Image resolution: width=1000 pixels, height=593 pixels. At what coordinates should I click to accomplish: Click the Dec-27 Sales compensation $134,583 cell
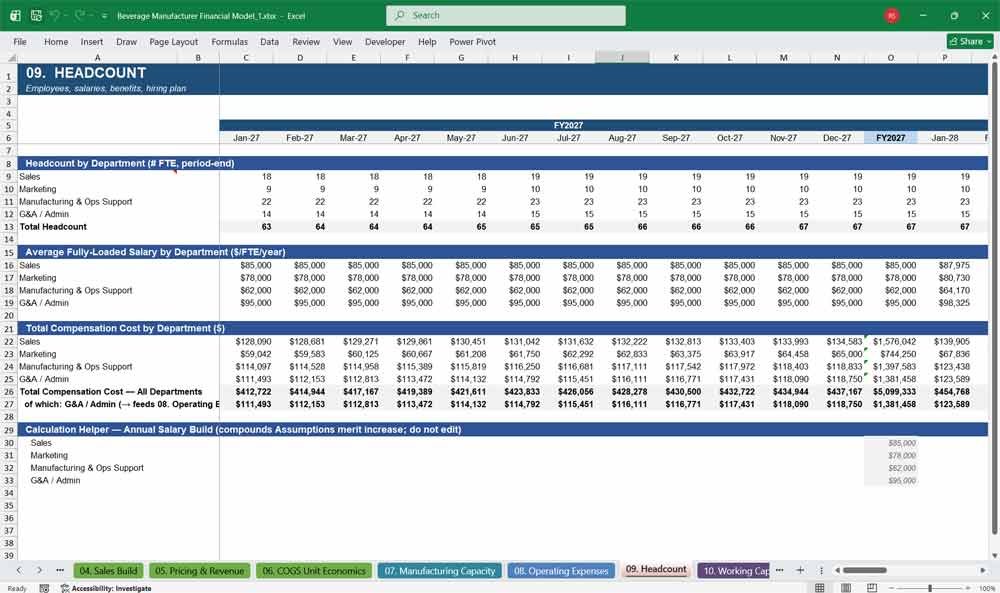pos(837,342)
